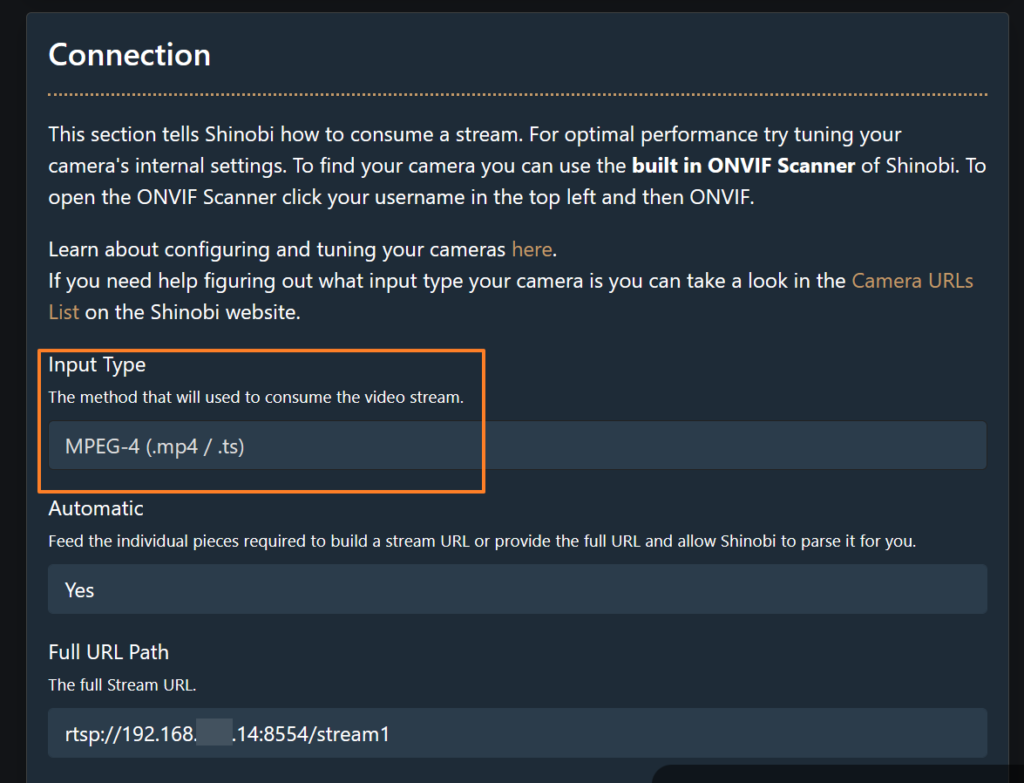Click into the Full URL Path field

pos(517,733)
